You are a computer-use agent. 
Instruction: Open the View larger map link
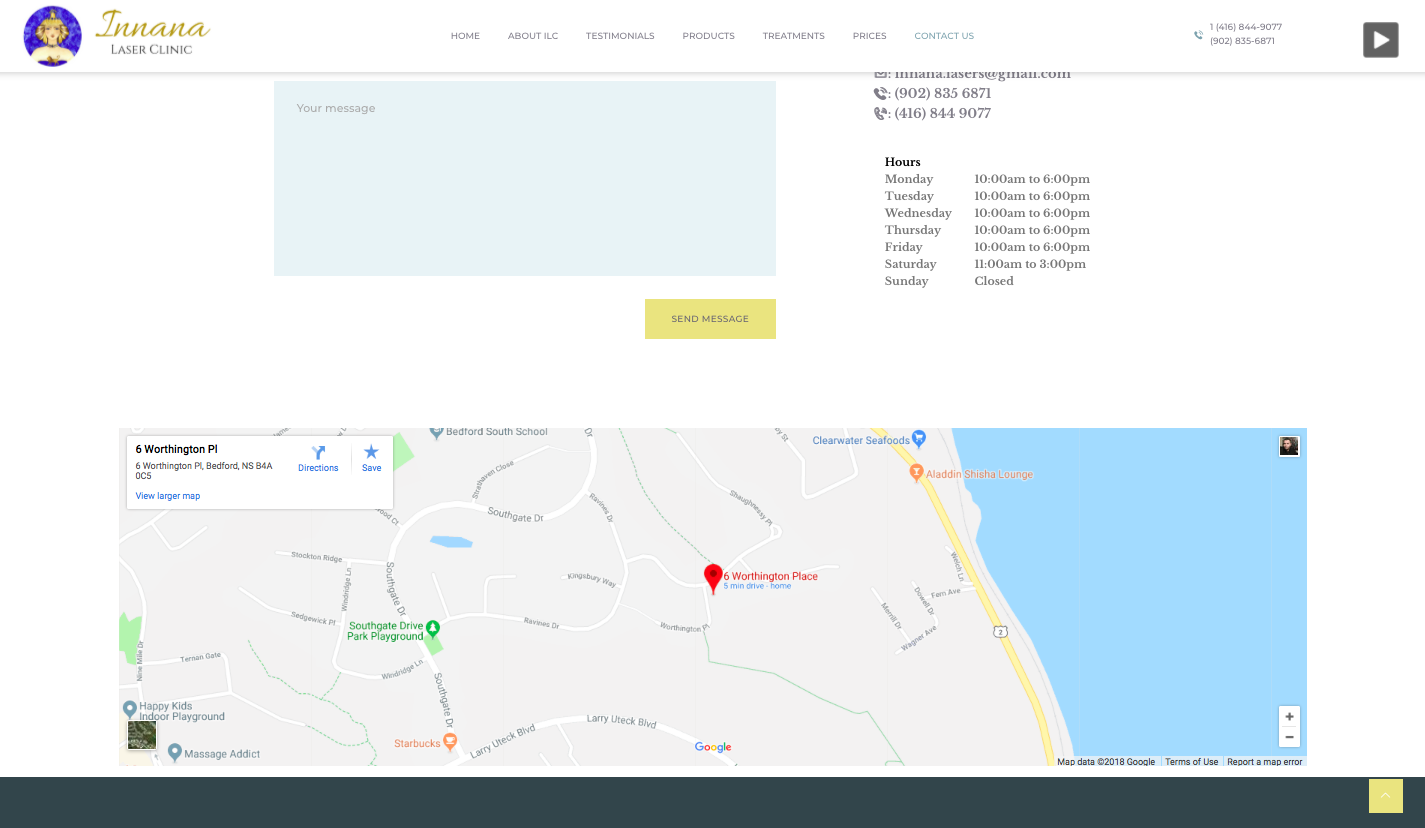168,496
